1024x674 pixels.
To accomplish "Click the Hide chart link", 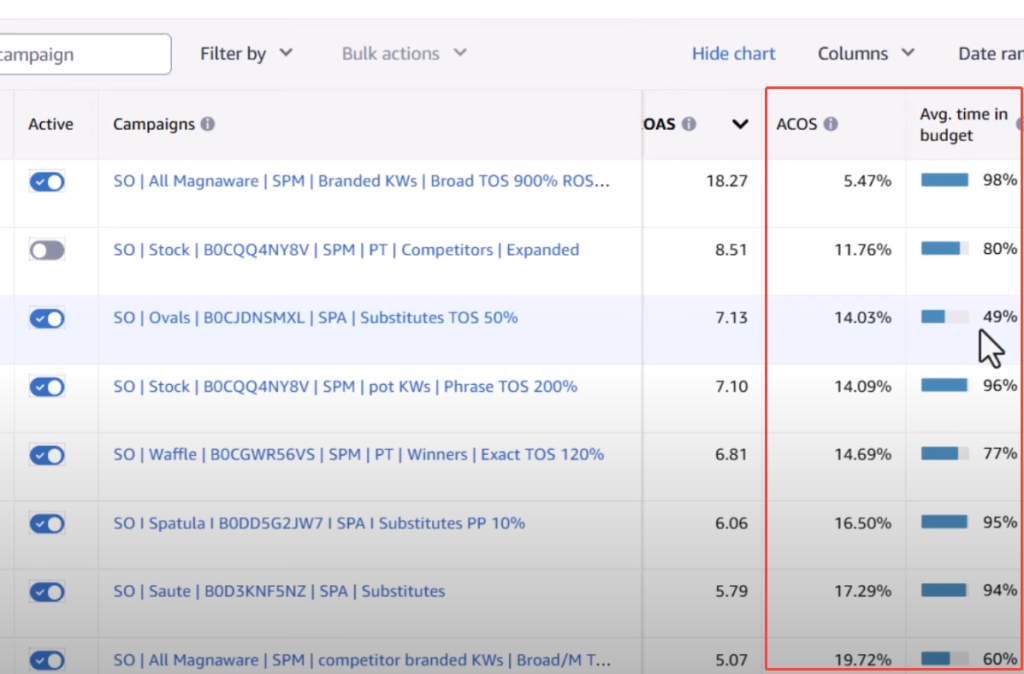I will tap(733, 54).
